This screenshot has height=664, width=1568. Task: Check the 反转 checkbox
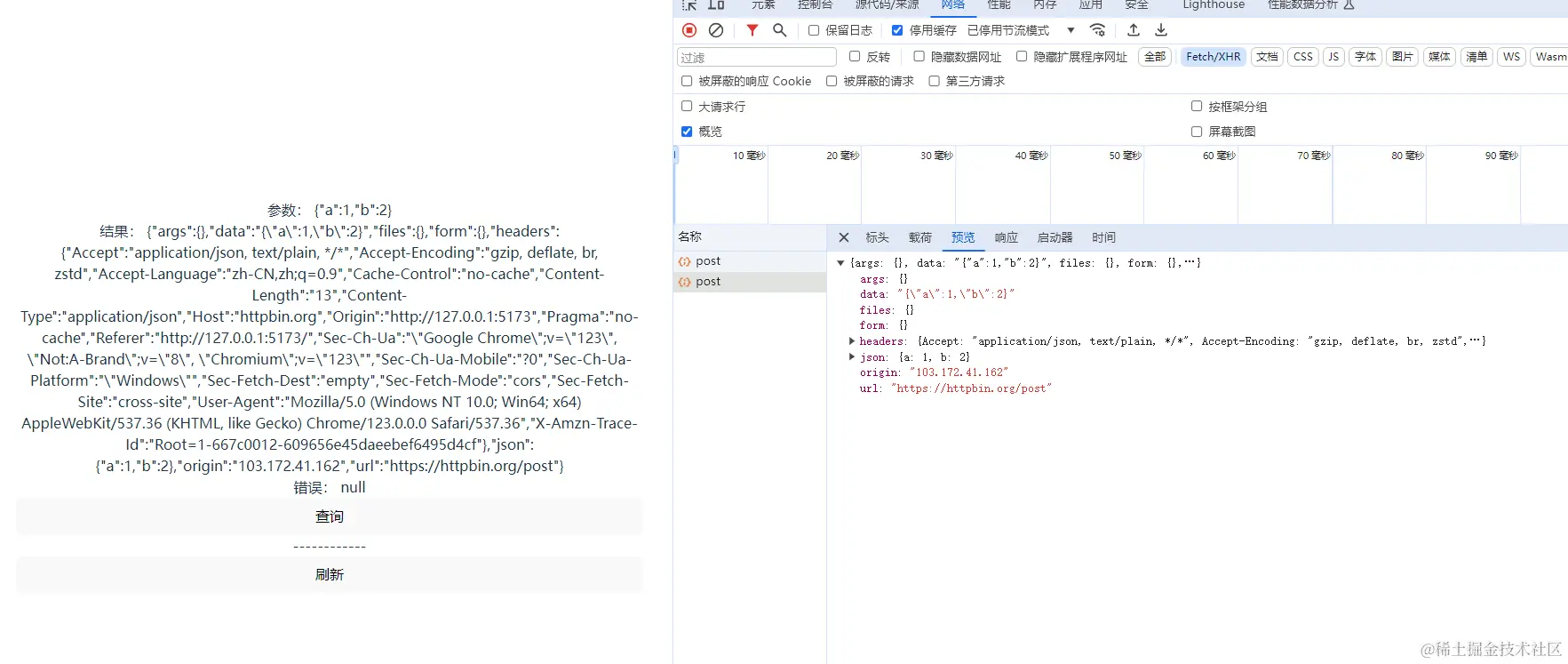855,56
